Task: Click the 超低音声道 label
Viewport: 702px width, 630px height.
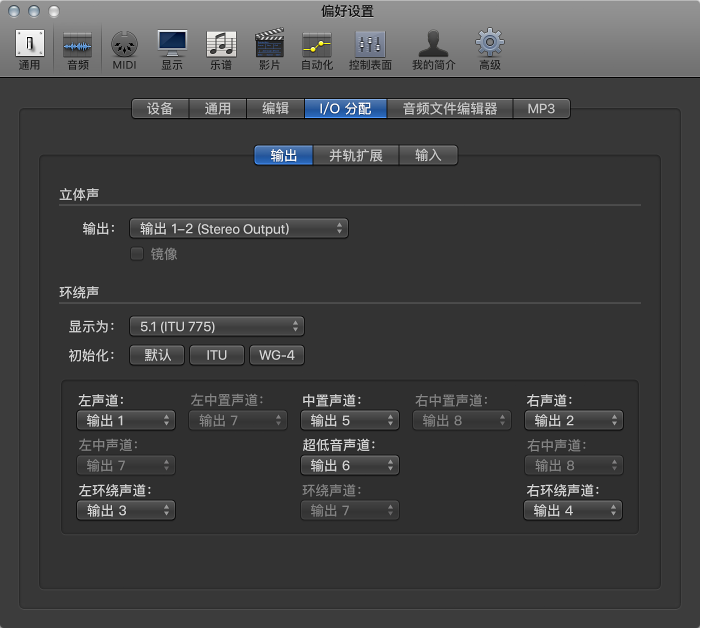Action: coord(339,445)
